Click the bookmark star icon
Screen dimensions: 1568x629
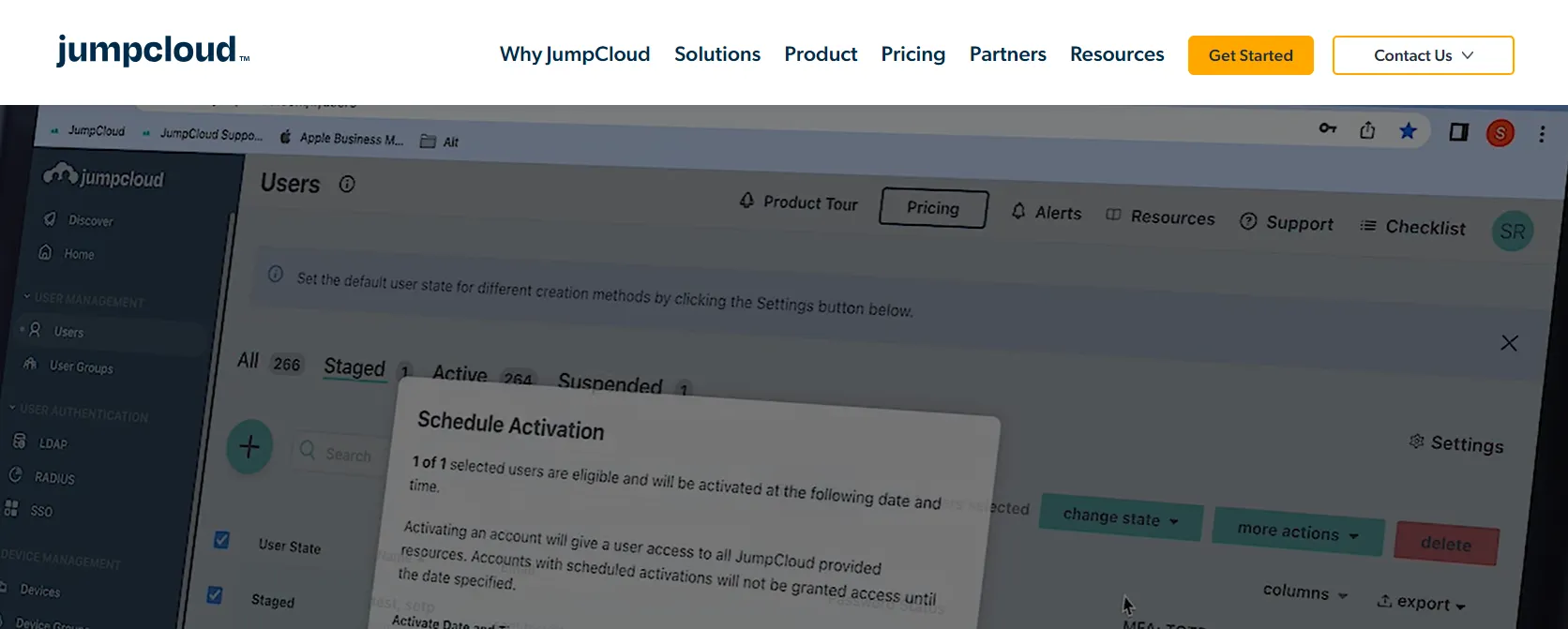1408,130
